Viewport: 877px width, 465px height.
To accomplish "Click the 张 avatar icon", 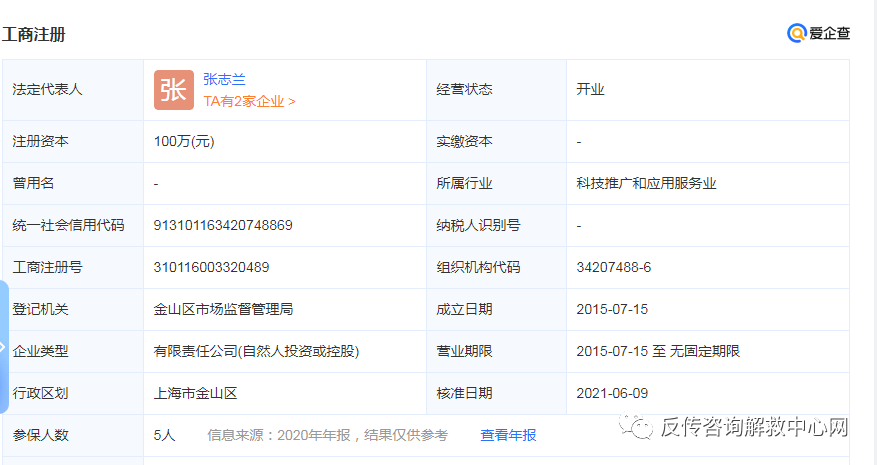I will click(x=174, y=90).
